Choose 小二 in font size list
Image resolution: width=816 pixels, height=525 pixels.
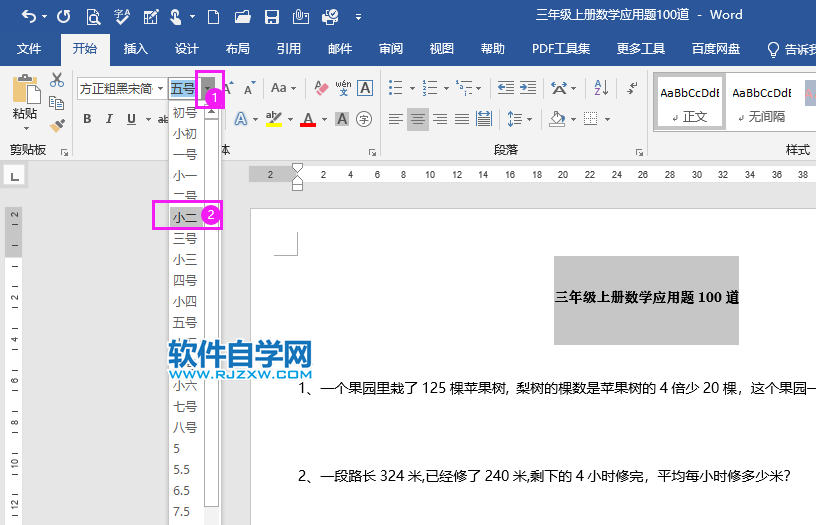click(187, 217)
